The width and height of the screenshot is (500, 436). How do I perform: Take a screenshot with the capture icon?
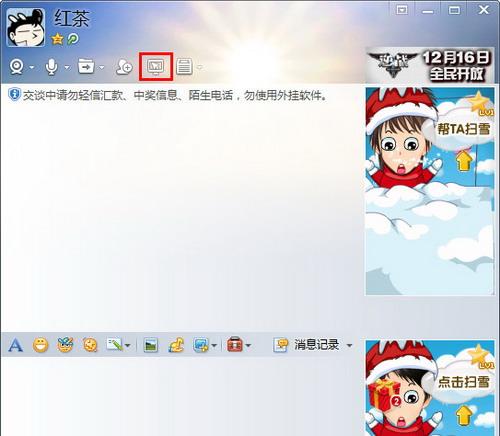pos(201,345)
